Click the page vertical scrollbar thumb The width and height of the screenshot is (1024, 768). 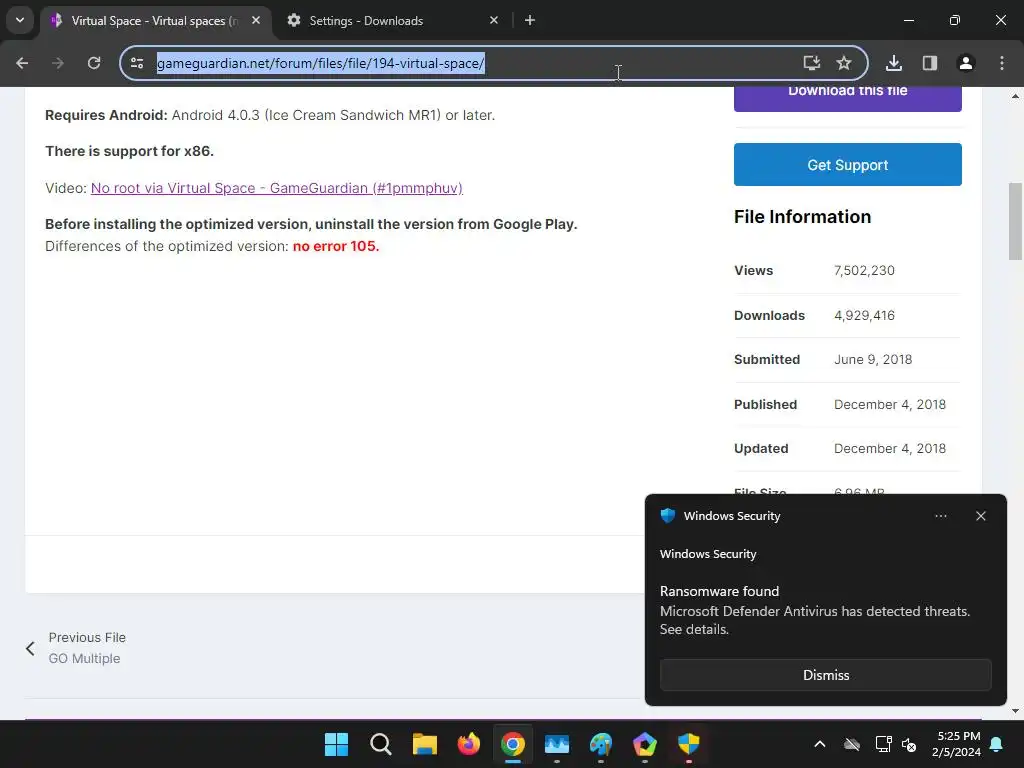pyautogui.click(x=1015, y=221)
